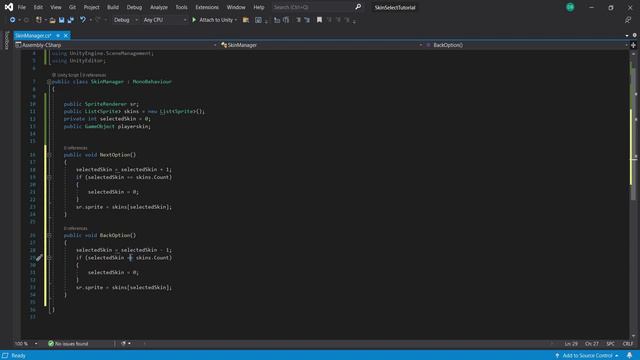Click the Ln 29 line indicator
The width and height of the screenshot is (640, 360).
coord(571,344)
